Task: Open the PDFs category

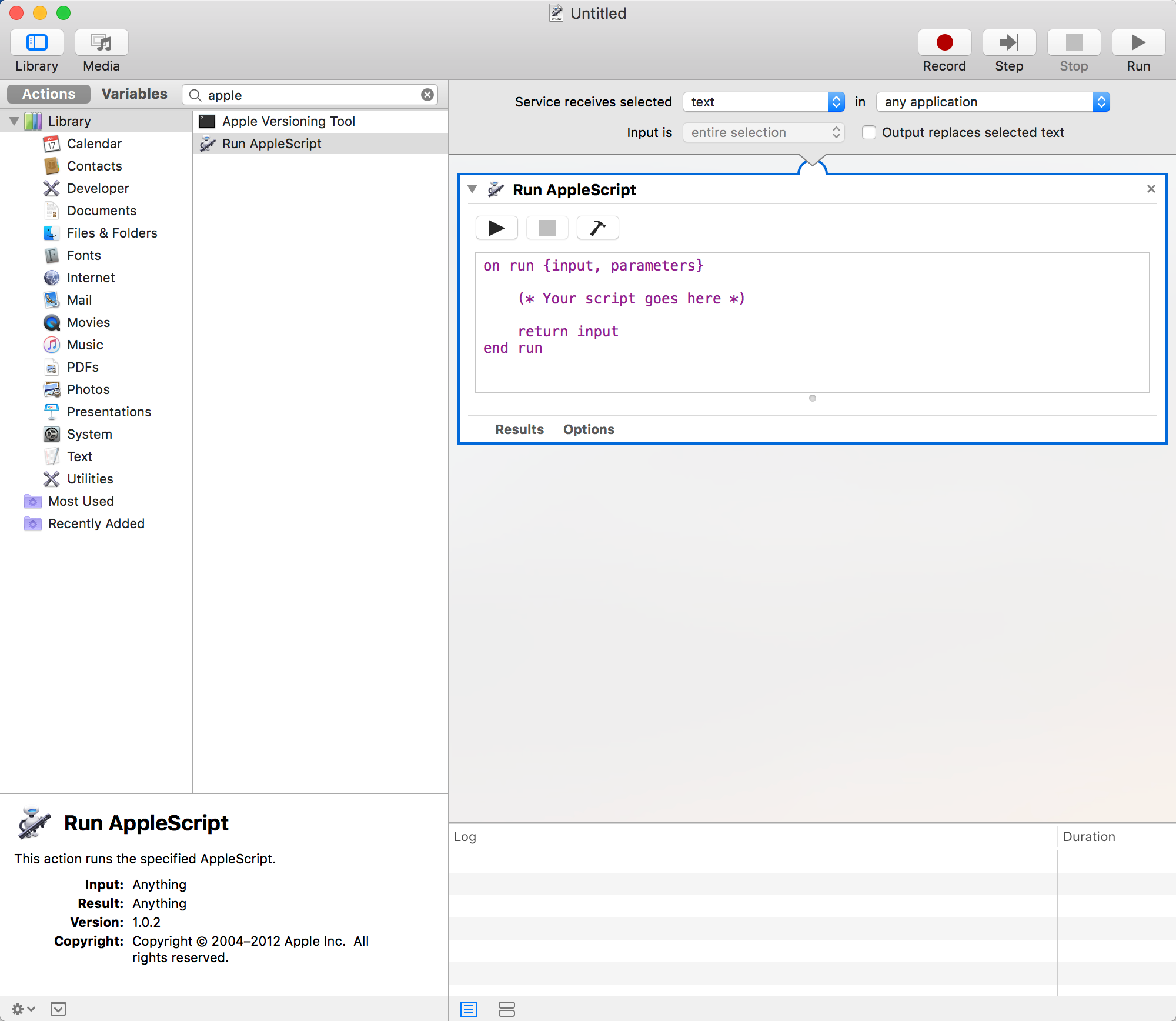Action: pos(82,367)
